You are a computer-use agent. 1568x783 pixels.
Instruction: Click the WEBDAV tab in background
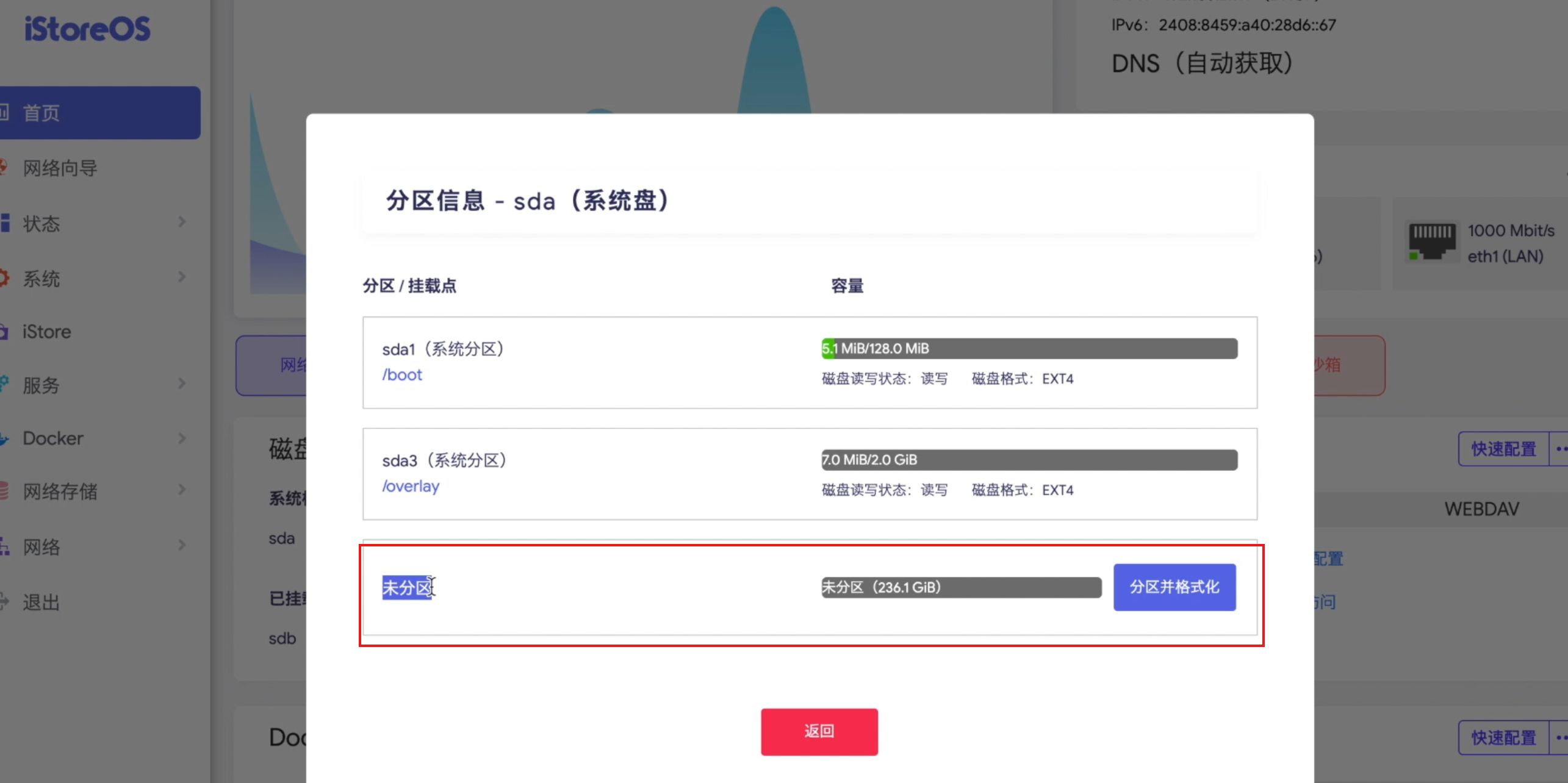[1482, 509]
